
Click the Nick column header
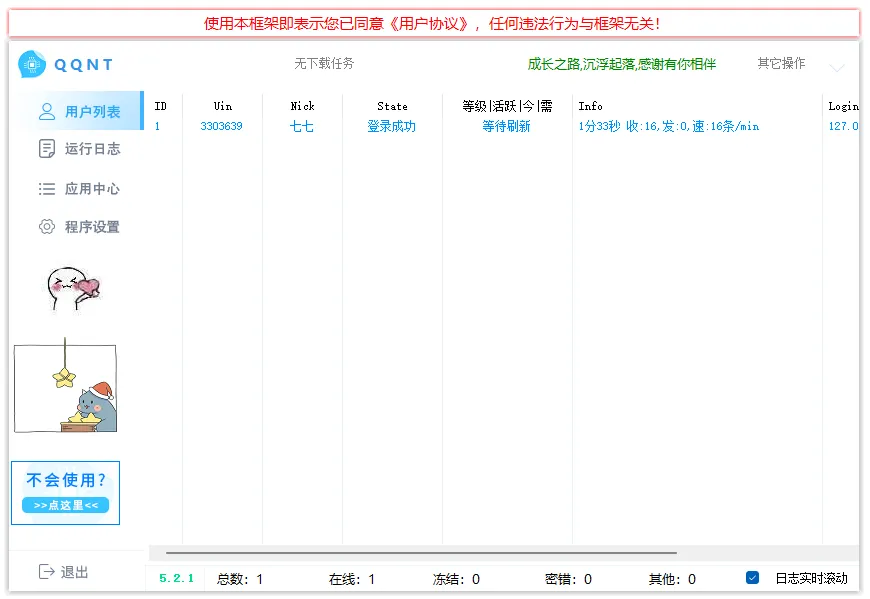(x=302, y=106)
